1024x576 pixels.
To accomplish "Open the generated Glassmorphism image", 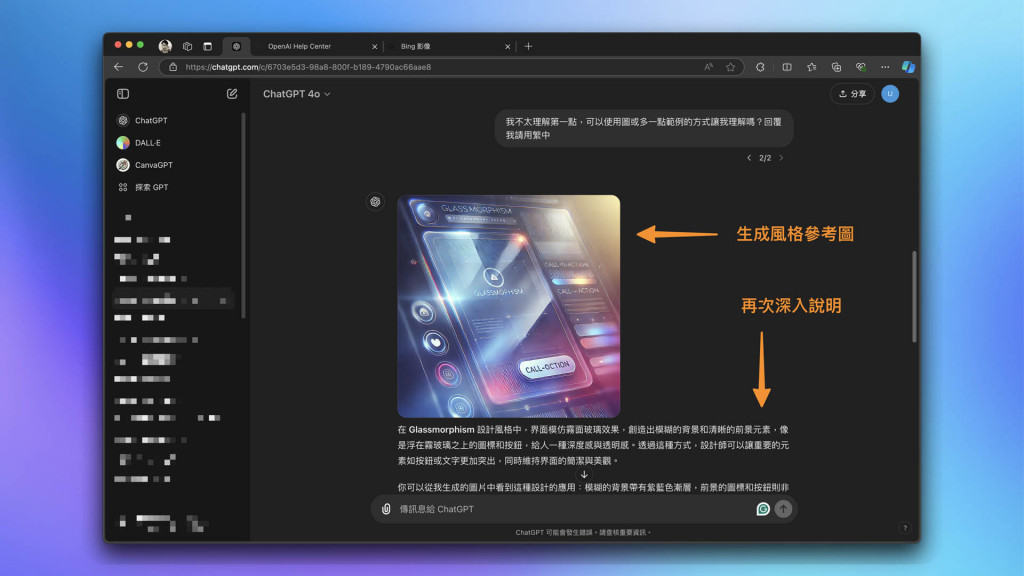I will [x=509, y=306].
